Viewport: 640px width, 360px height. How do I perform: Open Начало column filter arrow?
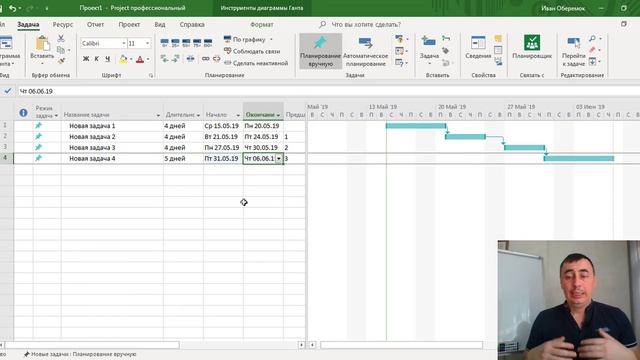click(x=238, y=116)
